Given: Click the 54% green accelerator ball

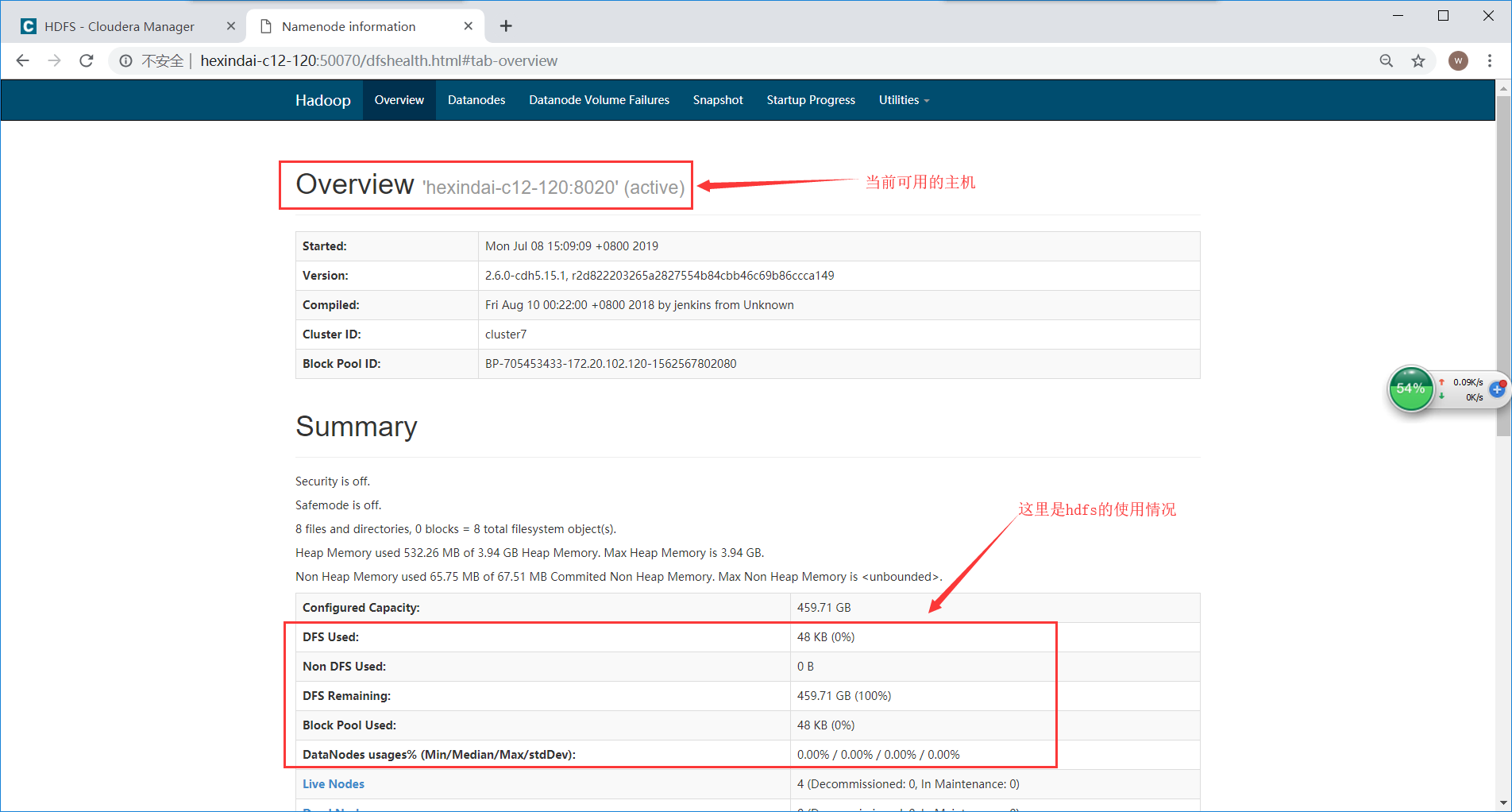Looking at the screenshot, I should tap(1411, 389).
